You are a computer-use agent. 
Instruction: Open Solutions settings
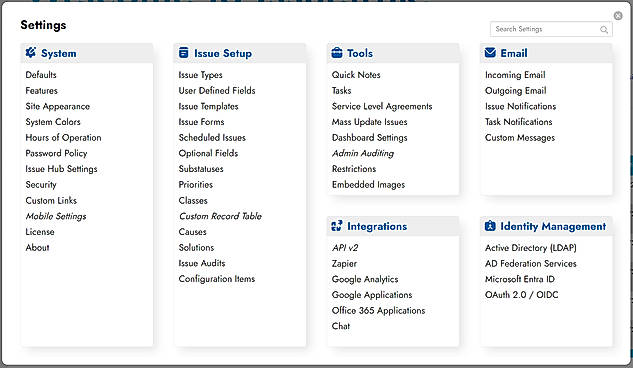tap(197, 248)
